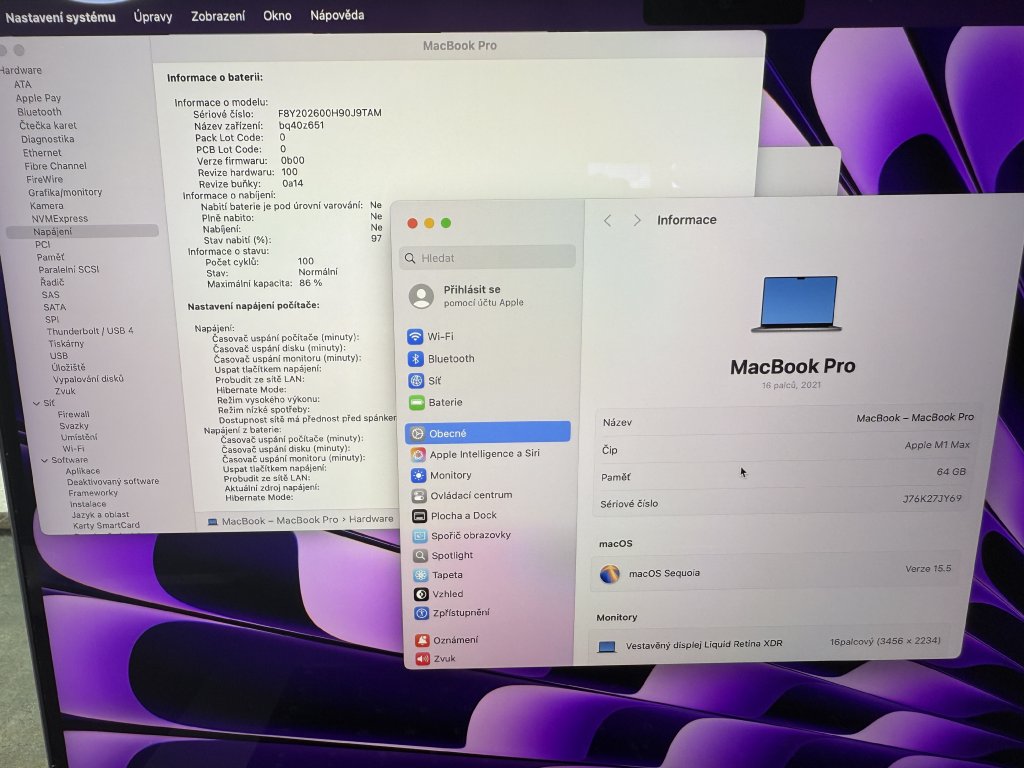1024x768 pixels.
Task: Click the Obecné gear icon
Action: point(417,433)
